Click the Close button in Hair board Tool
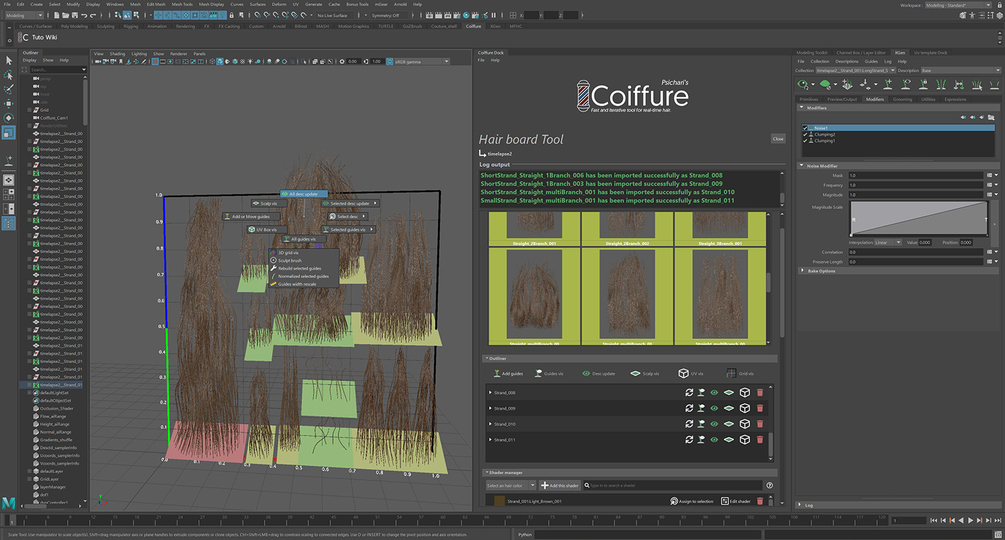The image size is (1005, 540). (x=777, y=138)
